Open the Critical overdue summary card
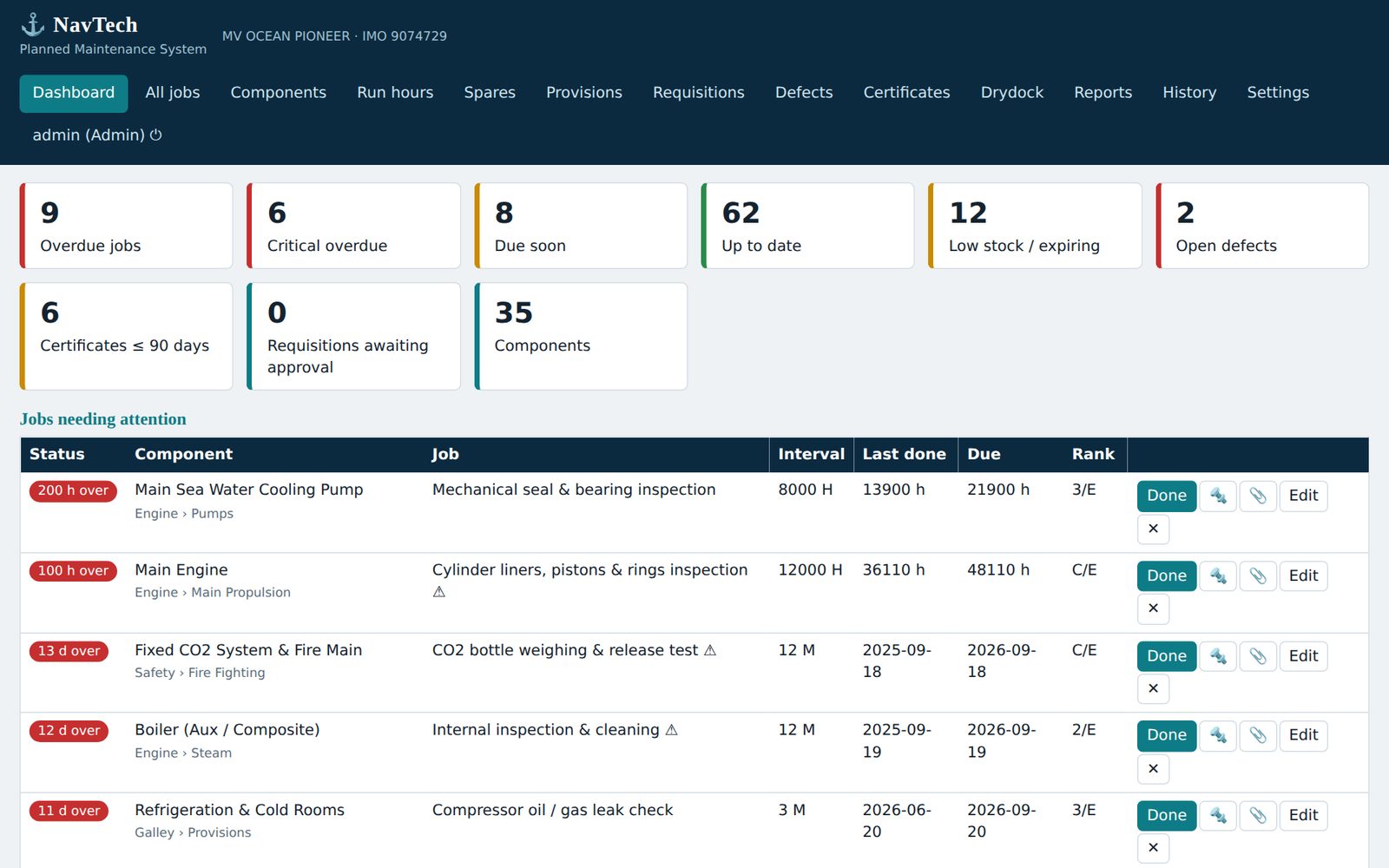The width and height of the screenshot is (1389, 868). point(353,226)
